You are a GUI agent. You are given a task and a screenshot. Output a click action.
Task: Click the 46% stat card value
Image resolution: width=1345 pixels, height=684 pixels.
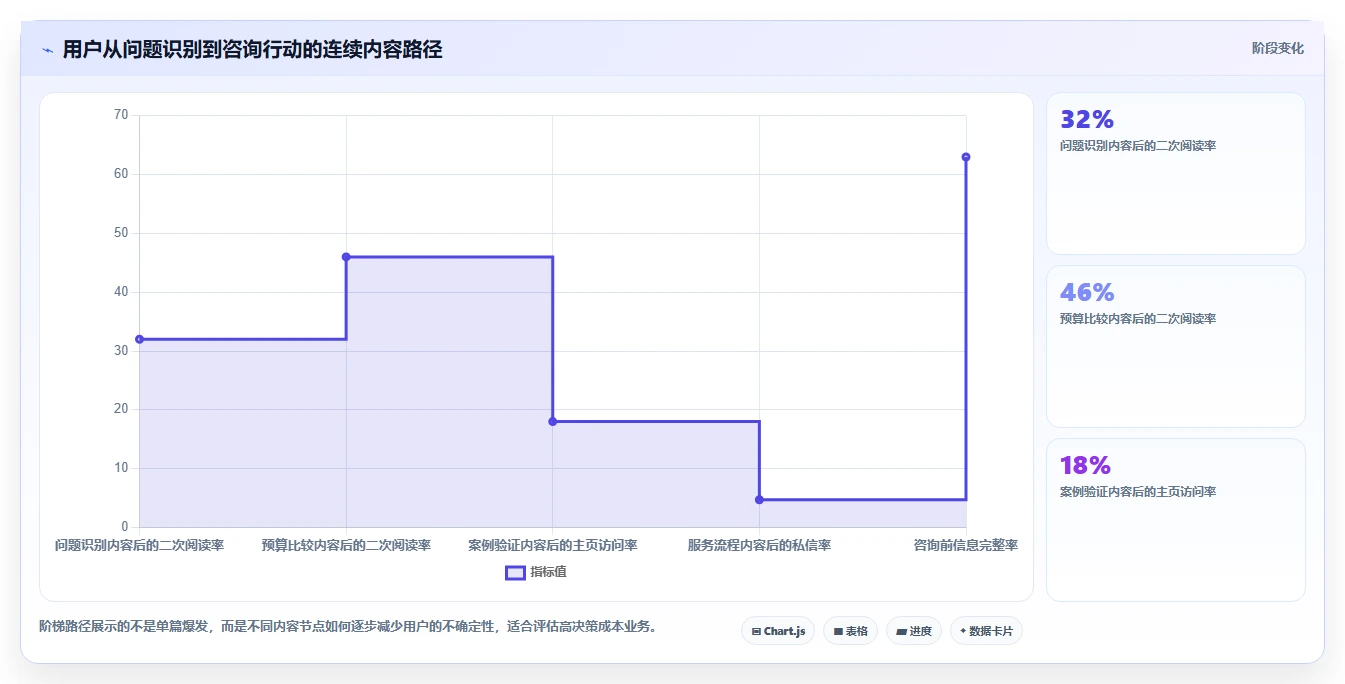(1087, 293)
